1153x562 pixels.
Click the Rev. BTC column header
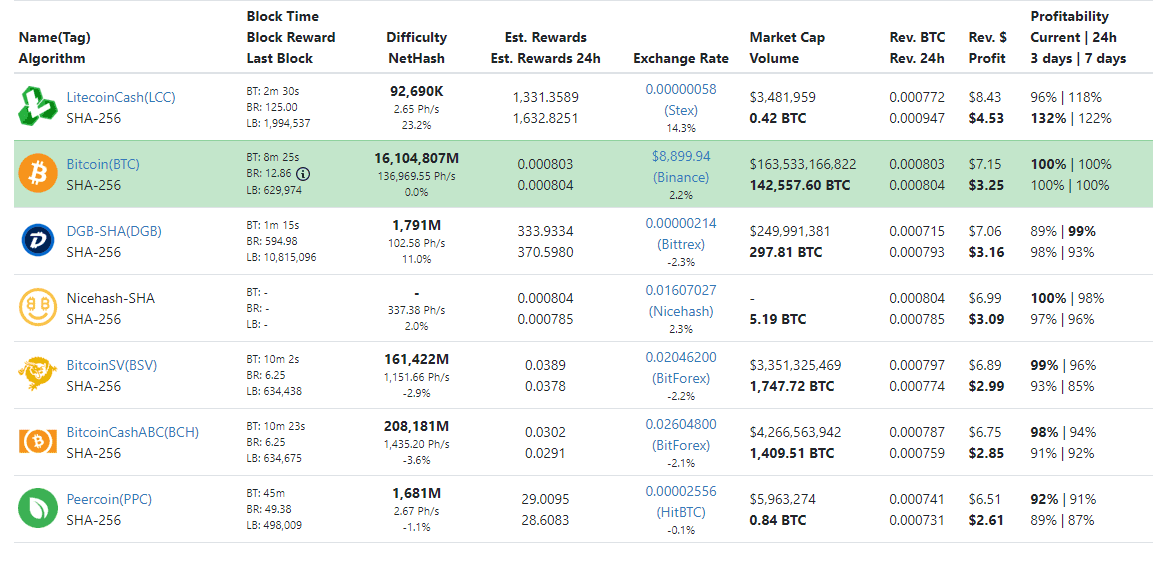coord(917,37)
